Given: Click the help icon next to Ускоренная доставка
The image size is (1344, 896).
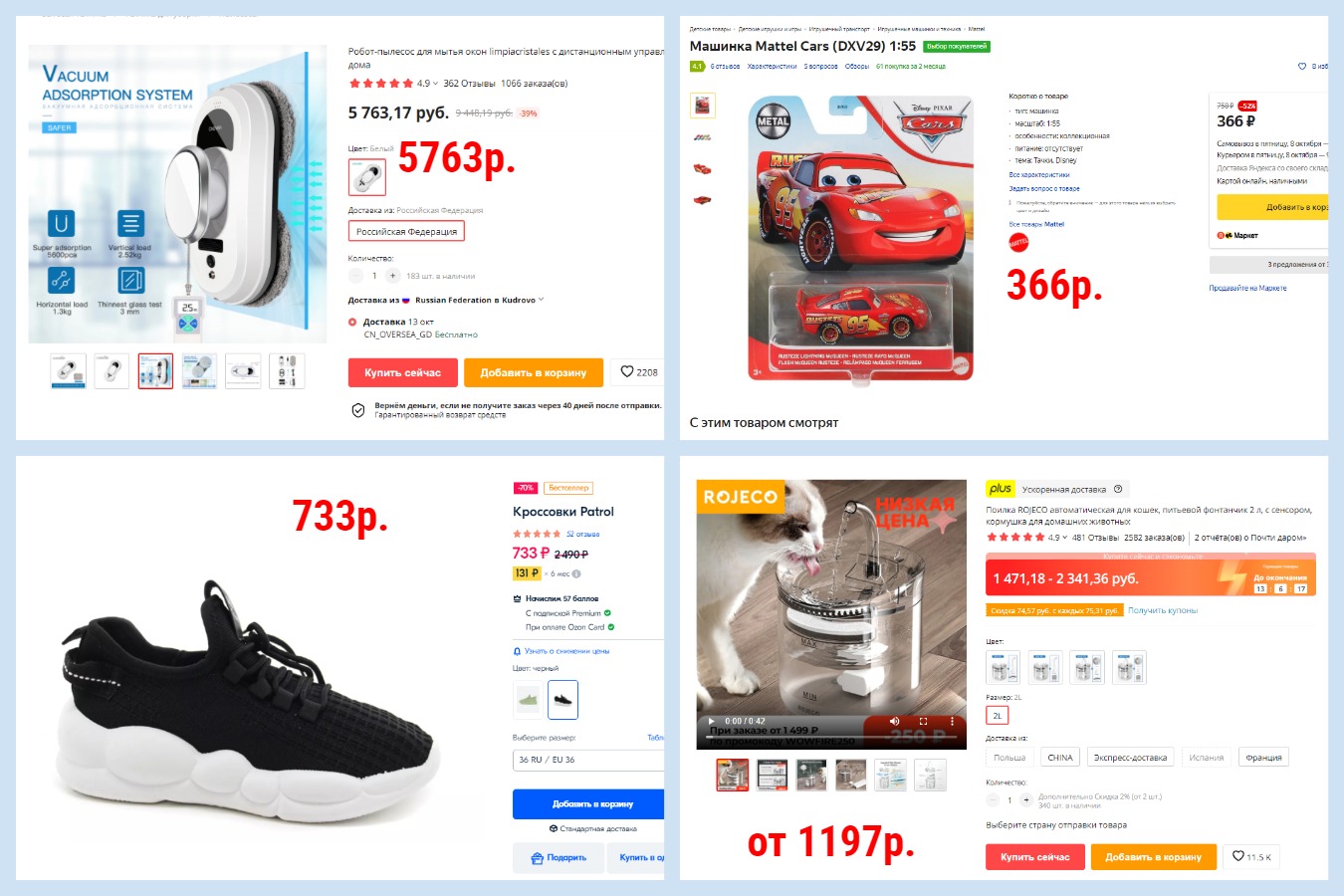Looking at the screenshot, I should click(x=1118, y=489).
